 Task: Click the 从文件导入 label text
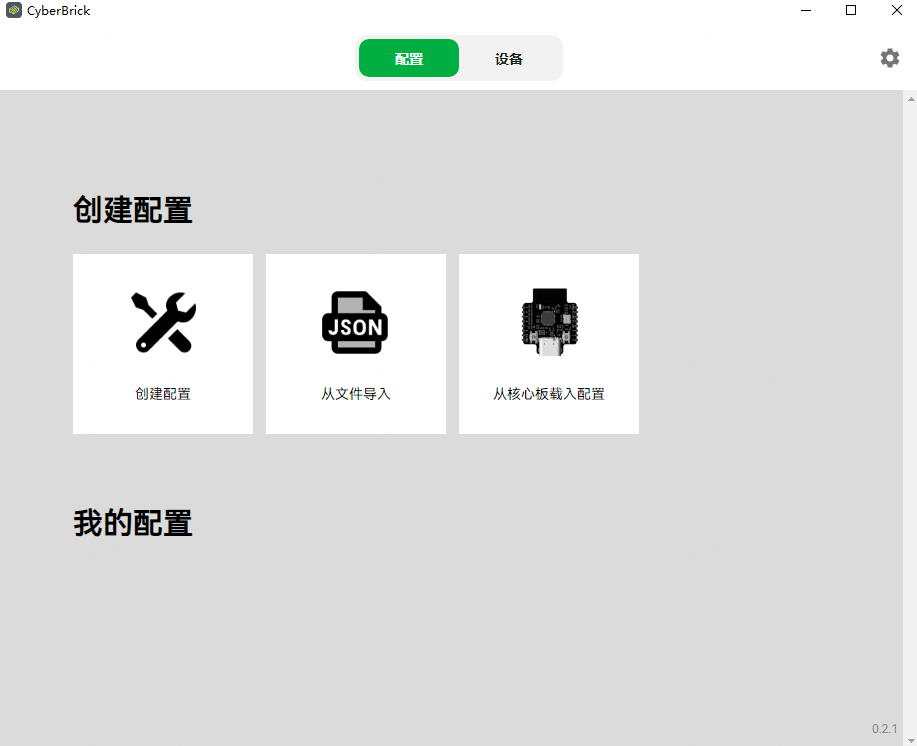[x=355, y=394]
